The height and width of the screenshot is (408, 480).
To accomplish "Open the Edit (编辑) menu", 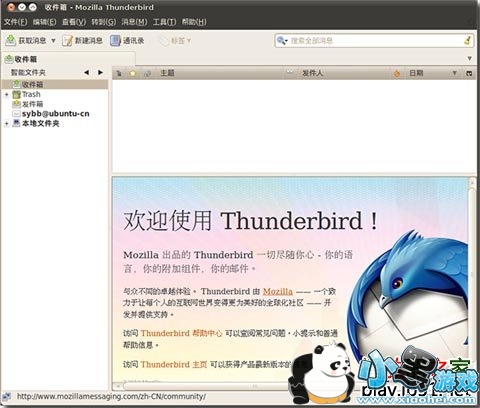I will coord(44,22).
